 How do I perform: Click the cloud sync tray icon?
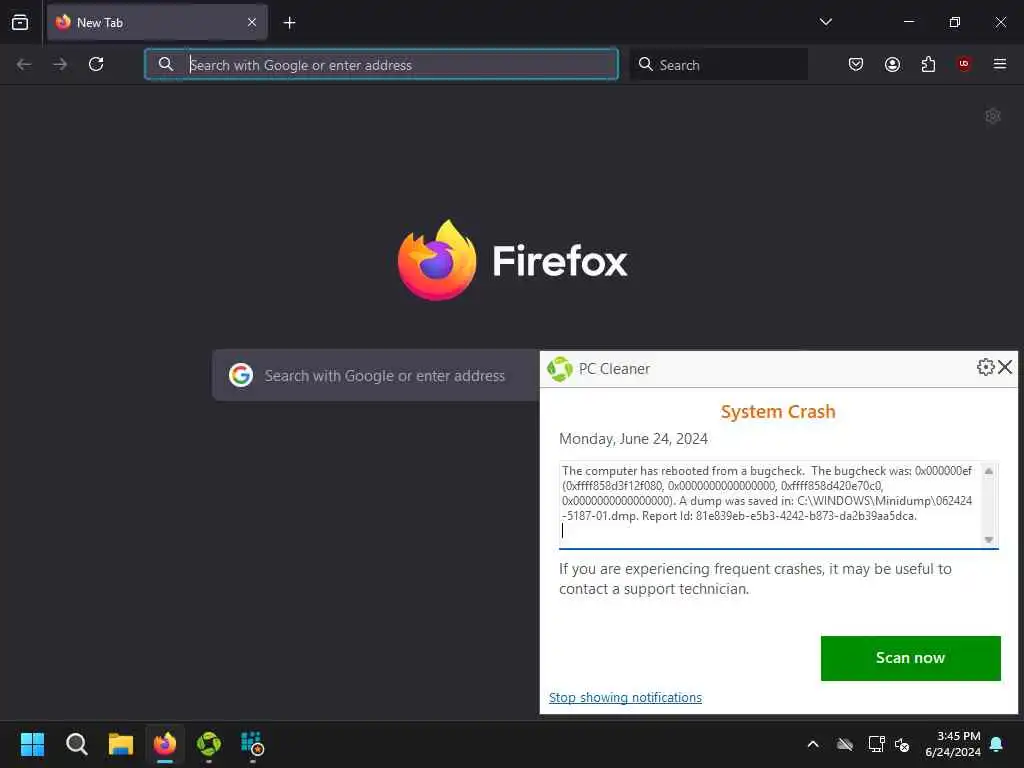(x=844, y=744)
